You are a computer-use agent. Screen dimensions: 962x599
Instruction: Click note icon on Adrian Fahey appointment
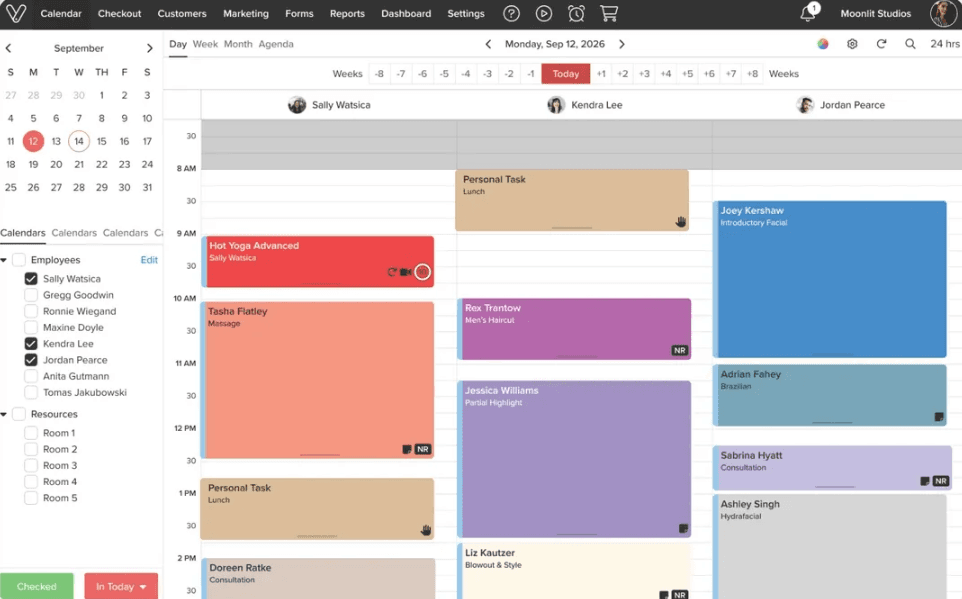[x=939, y=417]
